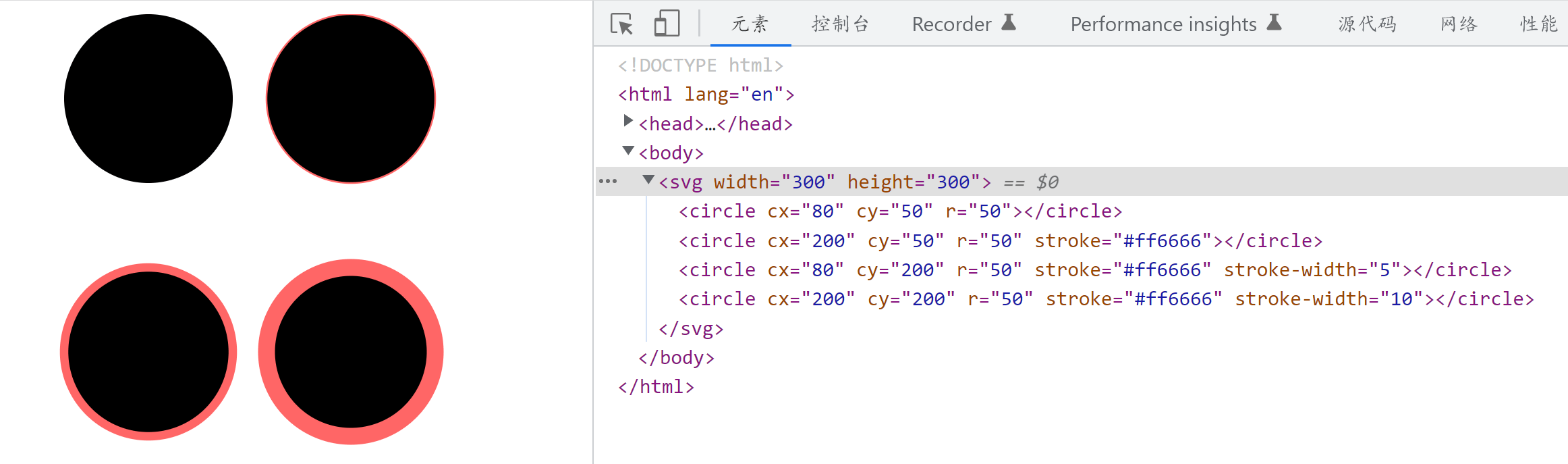Expand the head element node
This screenshot has width=1568, height=464.
point(628,121)
